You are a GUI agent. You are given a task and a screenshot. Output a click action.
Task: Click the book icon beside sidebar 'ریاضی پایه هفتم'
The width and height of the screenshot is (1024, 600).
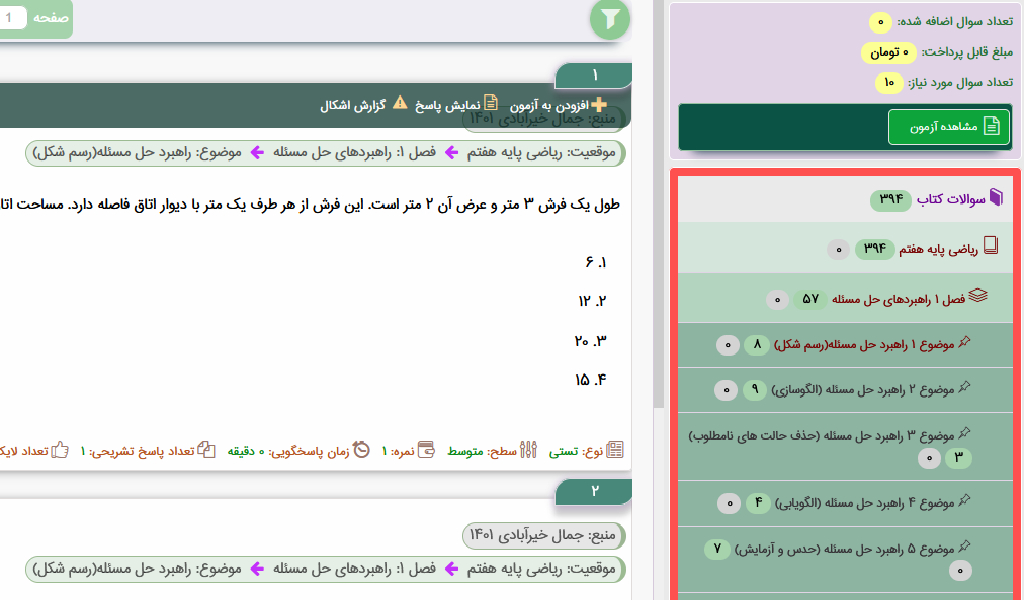[991, 246]
